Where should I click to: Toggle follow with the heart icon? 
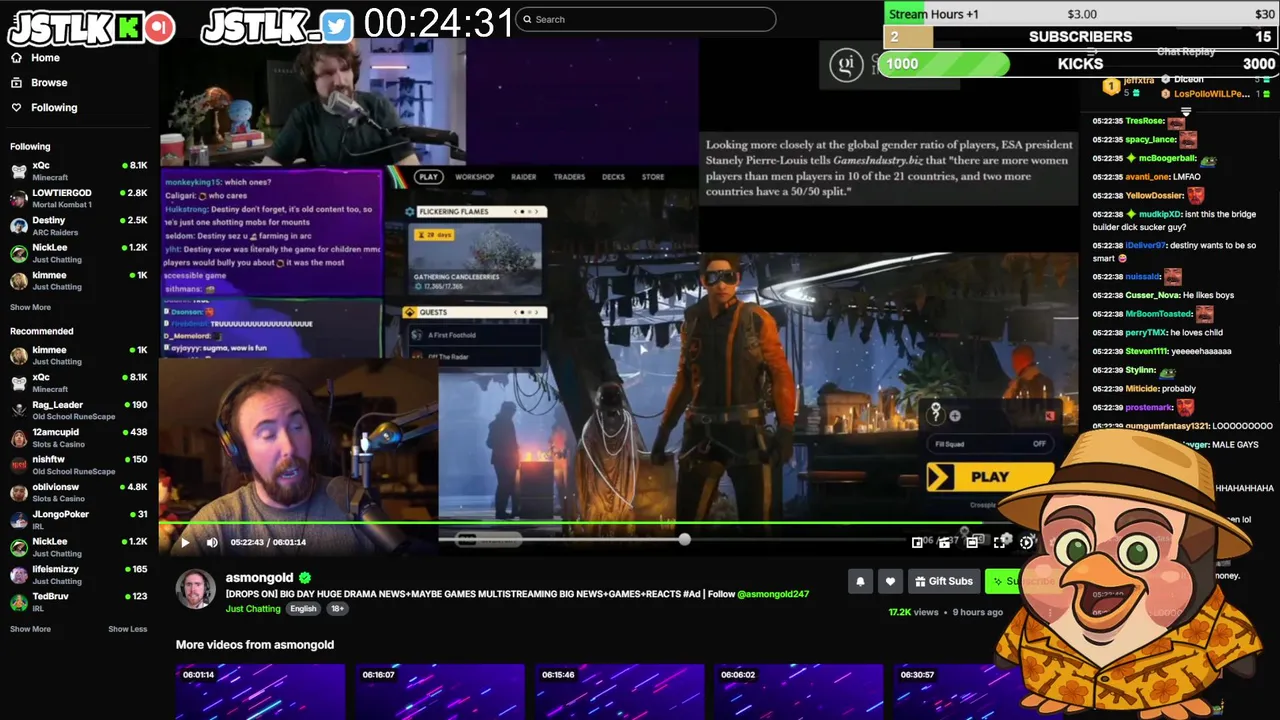[890, 581]
